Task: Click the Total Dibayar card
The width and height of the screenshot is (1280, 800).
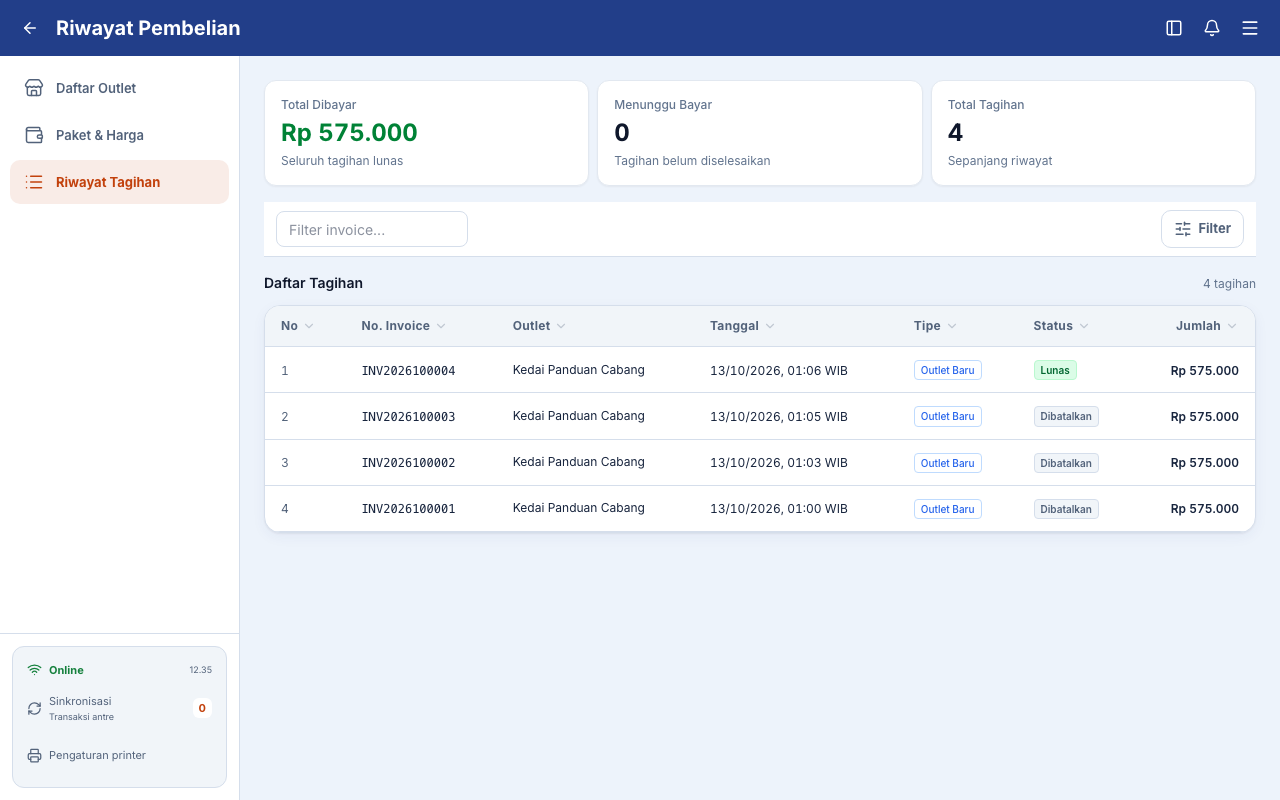Action: tap(426, 133)
